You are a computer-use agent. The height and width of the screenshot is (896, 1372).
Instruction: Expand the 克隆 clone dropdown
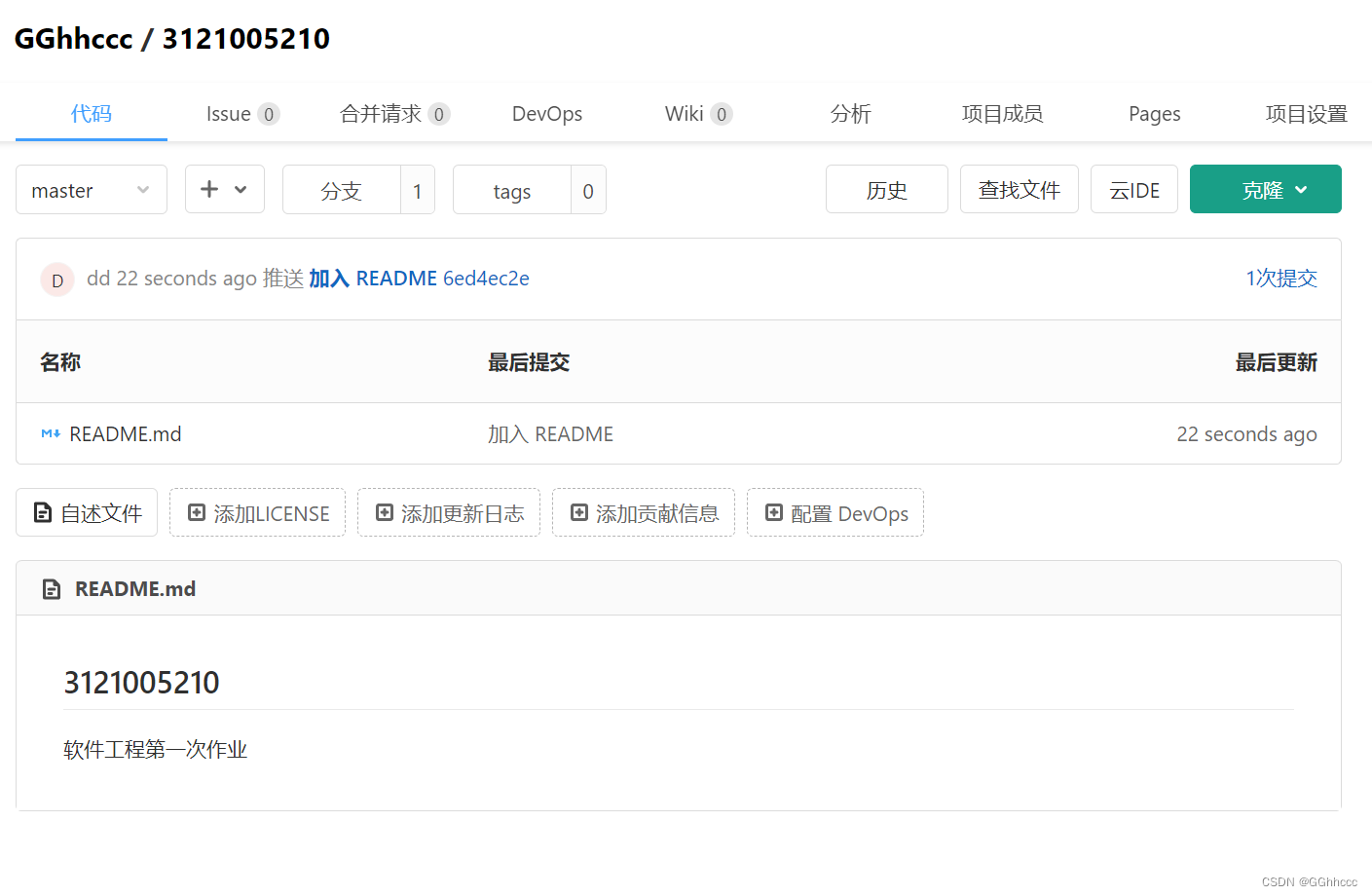1266,189
